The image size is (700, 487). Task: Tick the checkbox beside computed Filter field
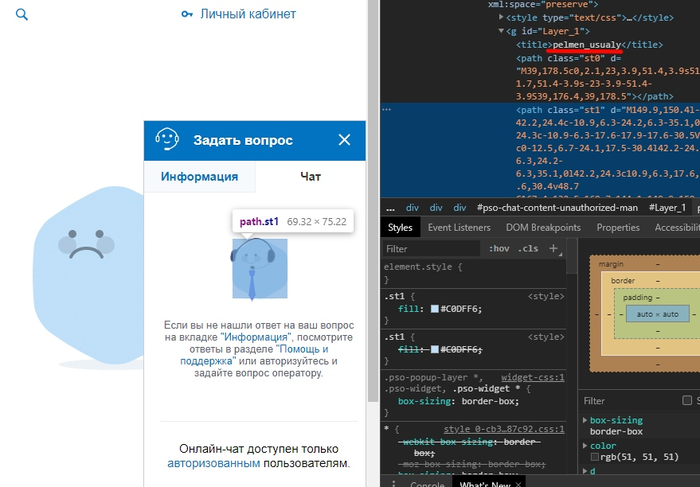(x=688, y=400)
